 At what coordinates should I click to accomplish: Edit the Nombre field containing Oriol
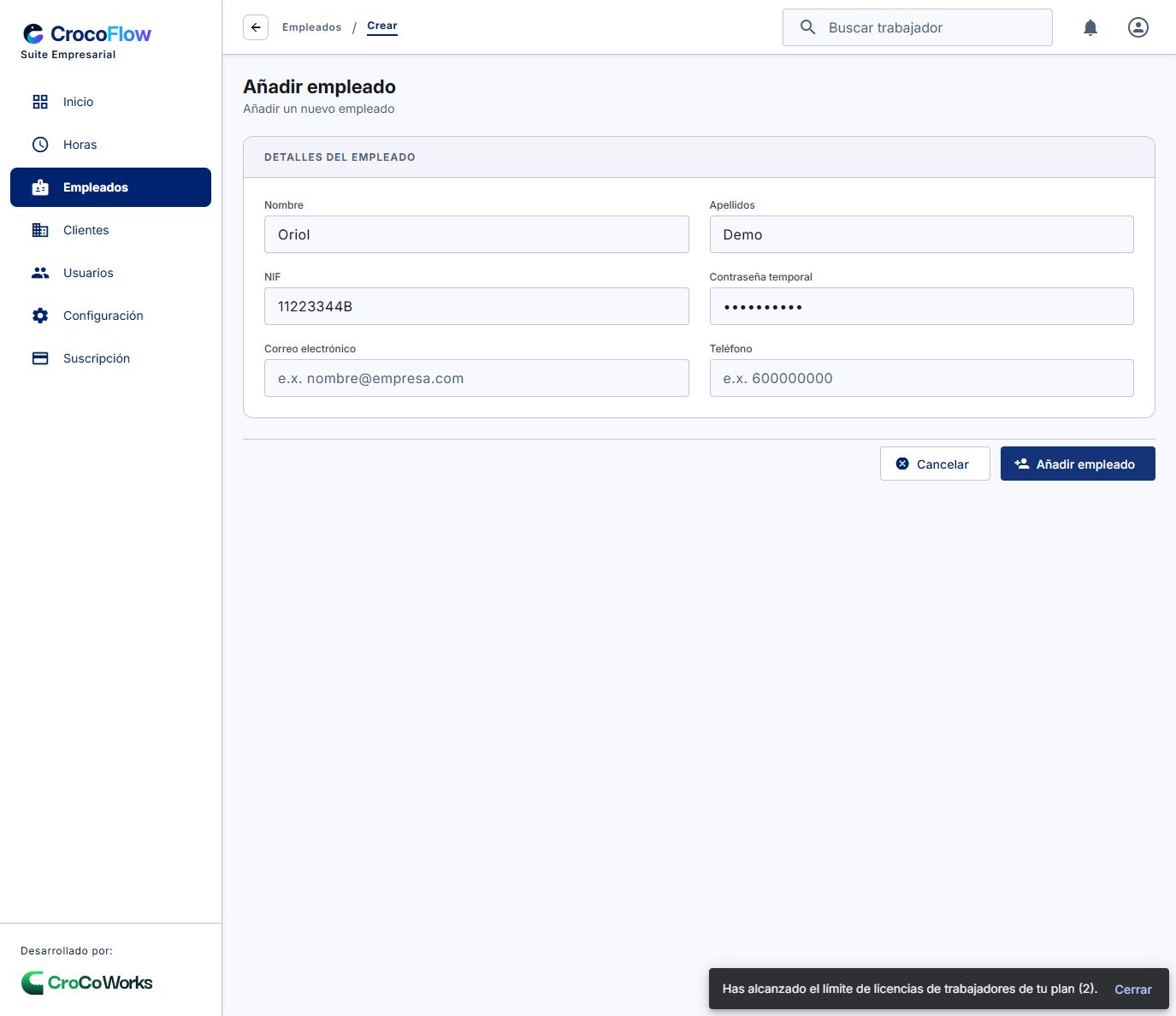click(x=476, y=234)
